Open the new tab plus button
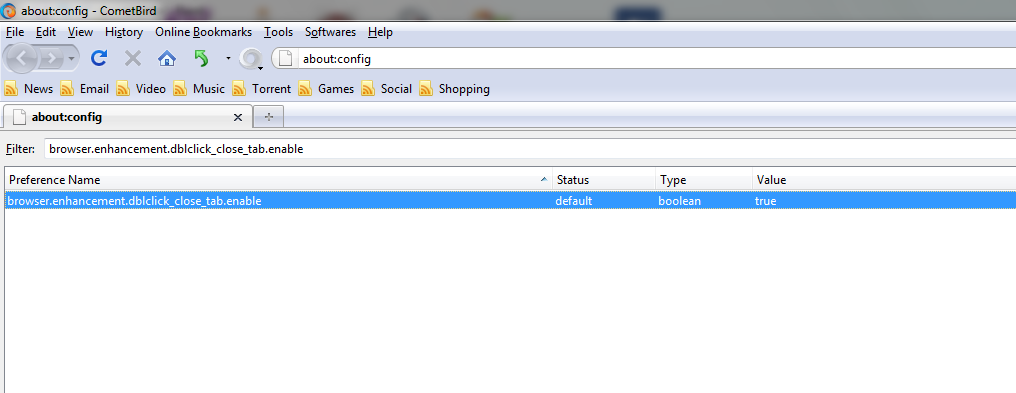Screen dimensions: 1016x393 pyautogui.click(x=269, y=117)
